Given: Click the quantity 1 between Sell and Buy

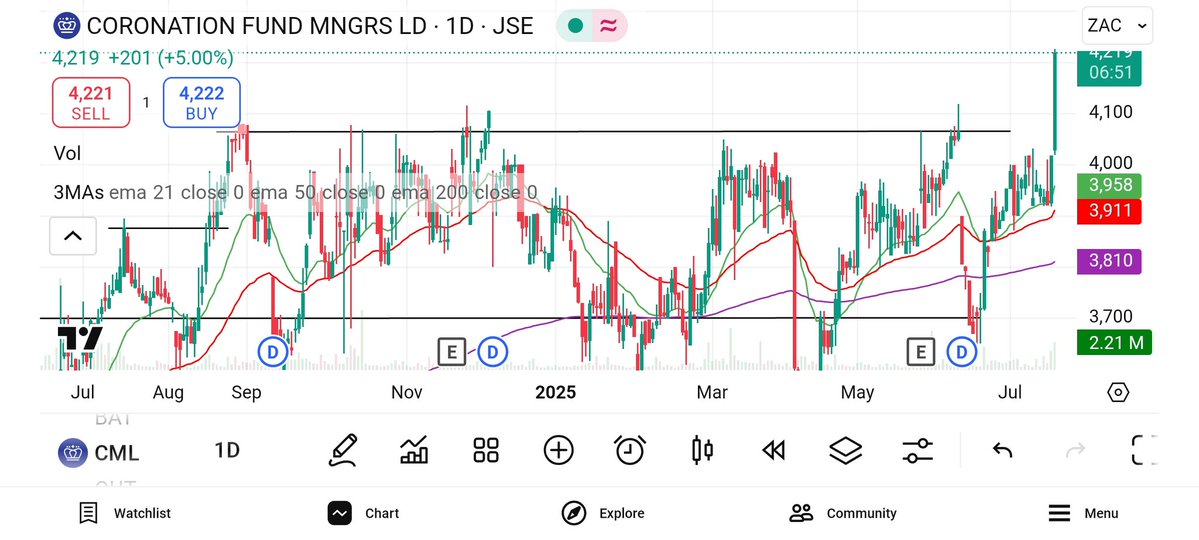Looking at the screenshot, I should point(146,102).
